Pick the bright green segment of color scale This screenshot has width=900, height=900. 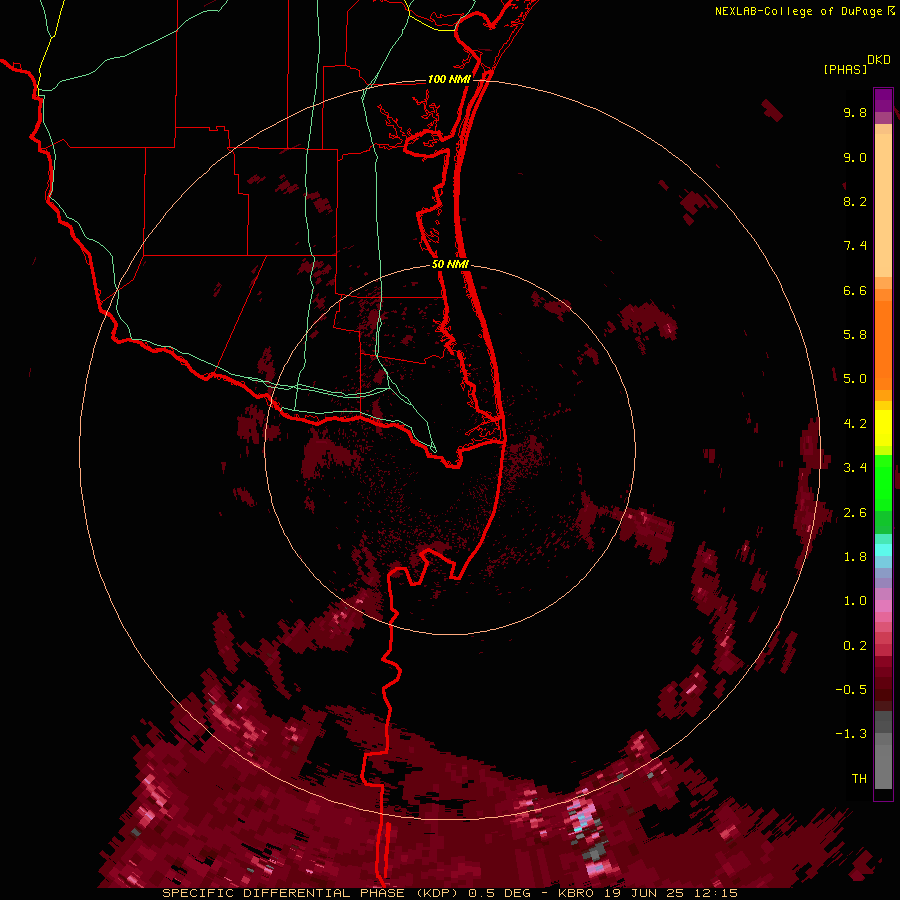(883, 482)
